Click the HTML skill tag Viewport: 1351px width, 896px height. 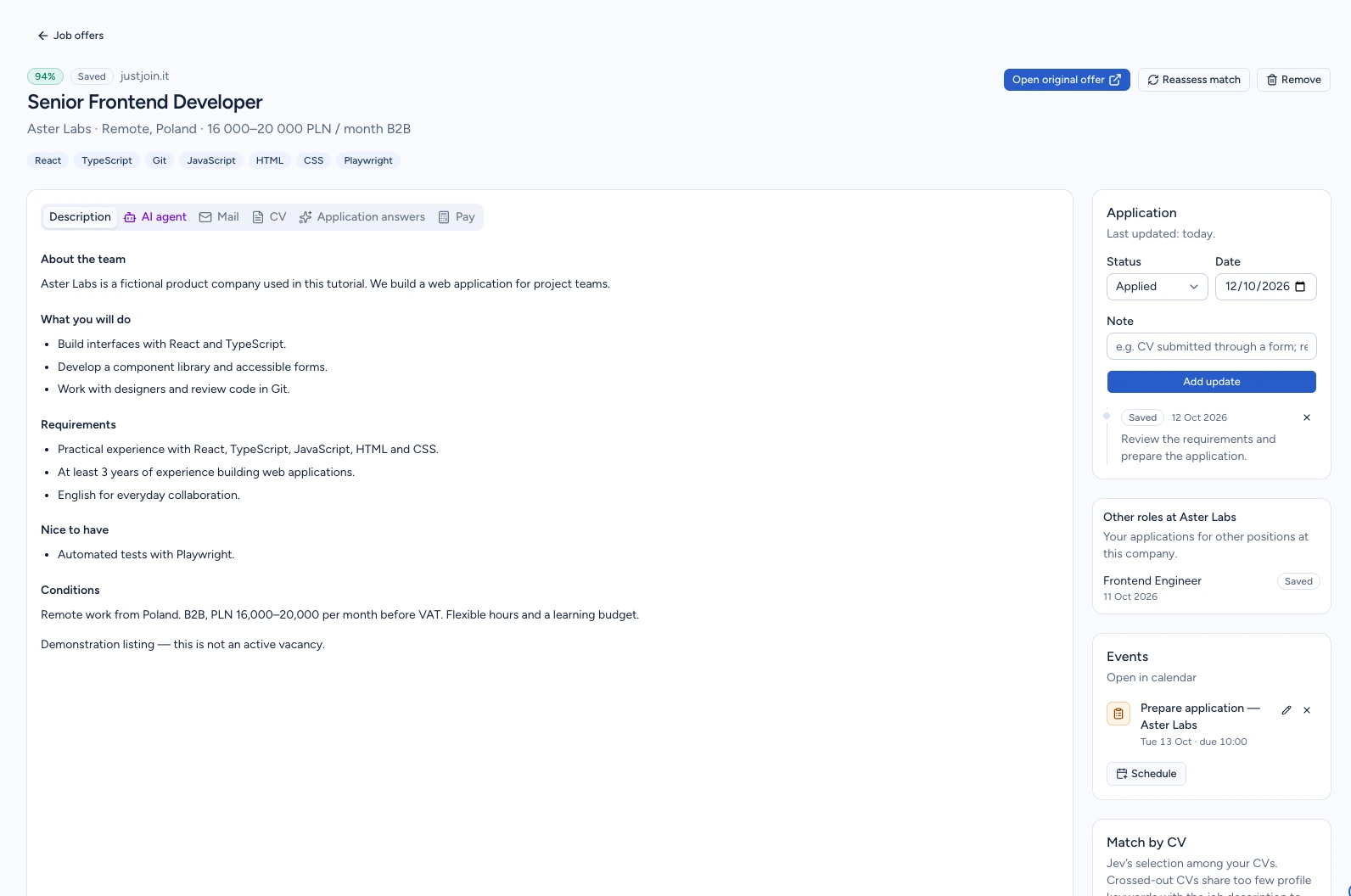point(270,160)
